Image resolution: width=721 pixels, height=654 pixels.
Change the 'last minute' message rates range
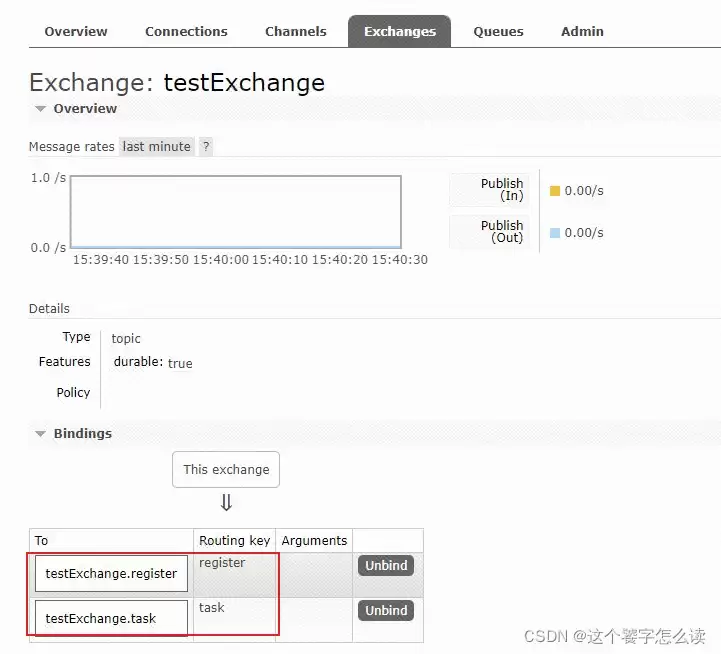pyautogui.click(x=156, y=146)
